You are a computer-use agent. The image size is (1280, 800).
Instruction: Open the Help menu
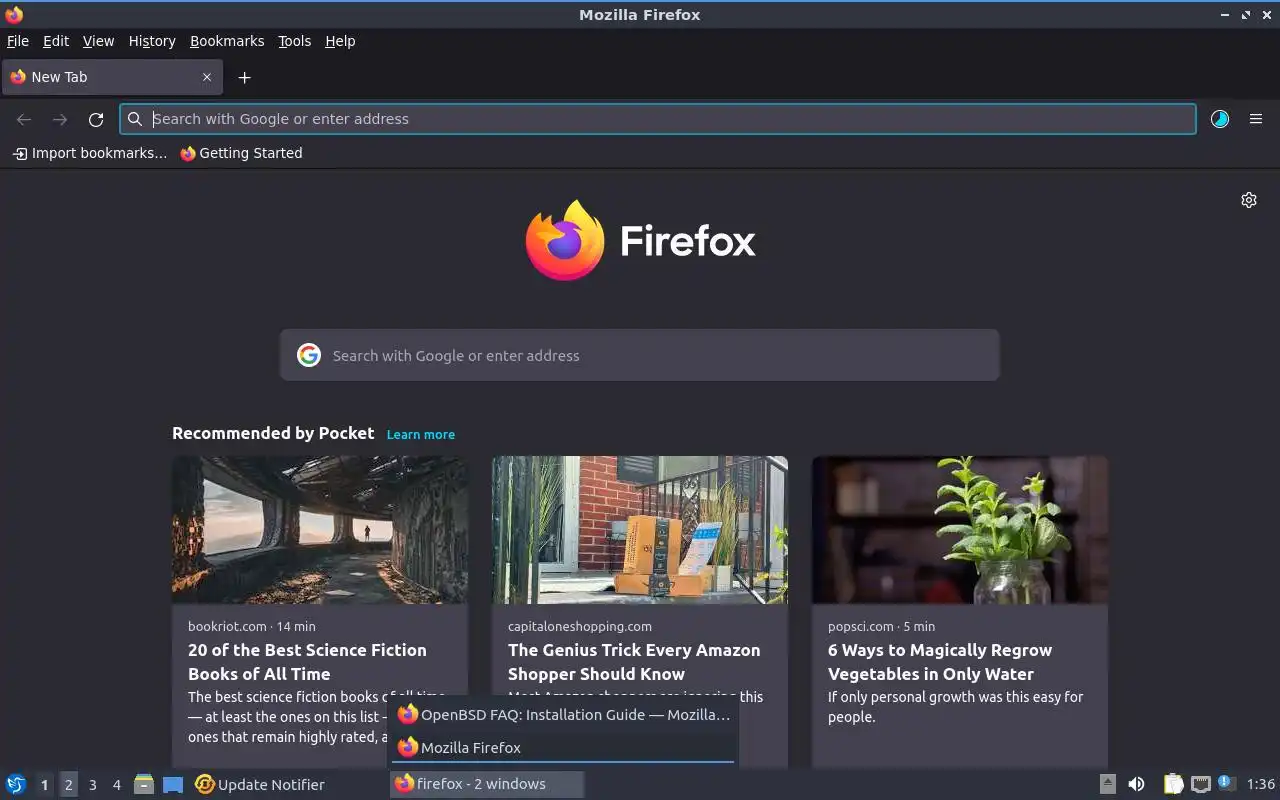(340, 41)
